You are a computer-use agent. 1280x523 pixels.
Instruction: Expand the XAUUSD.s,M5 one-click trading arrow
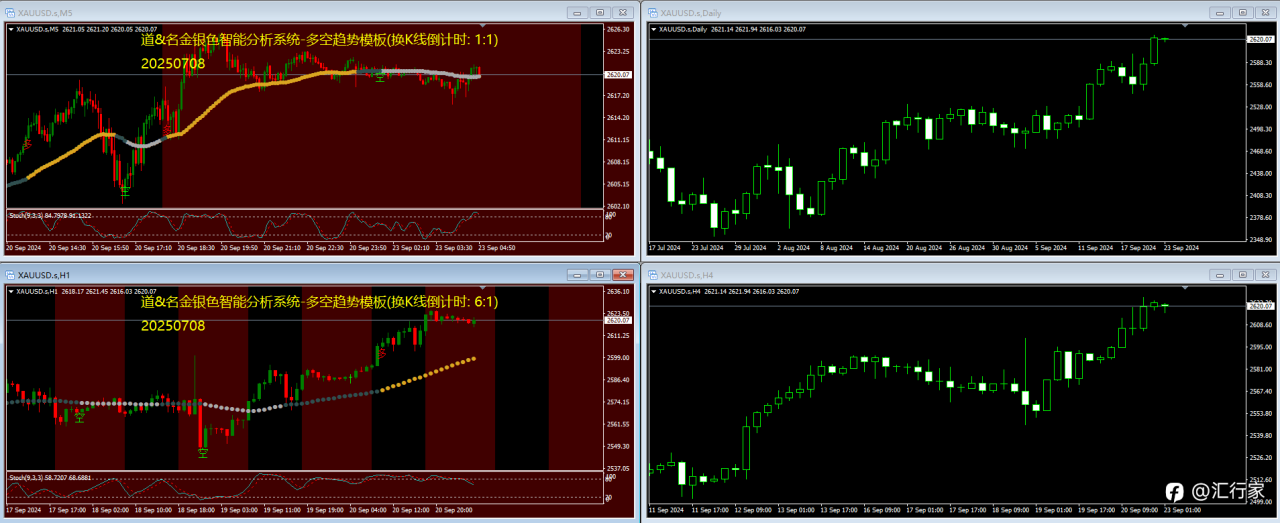11,30
